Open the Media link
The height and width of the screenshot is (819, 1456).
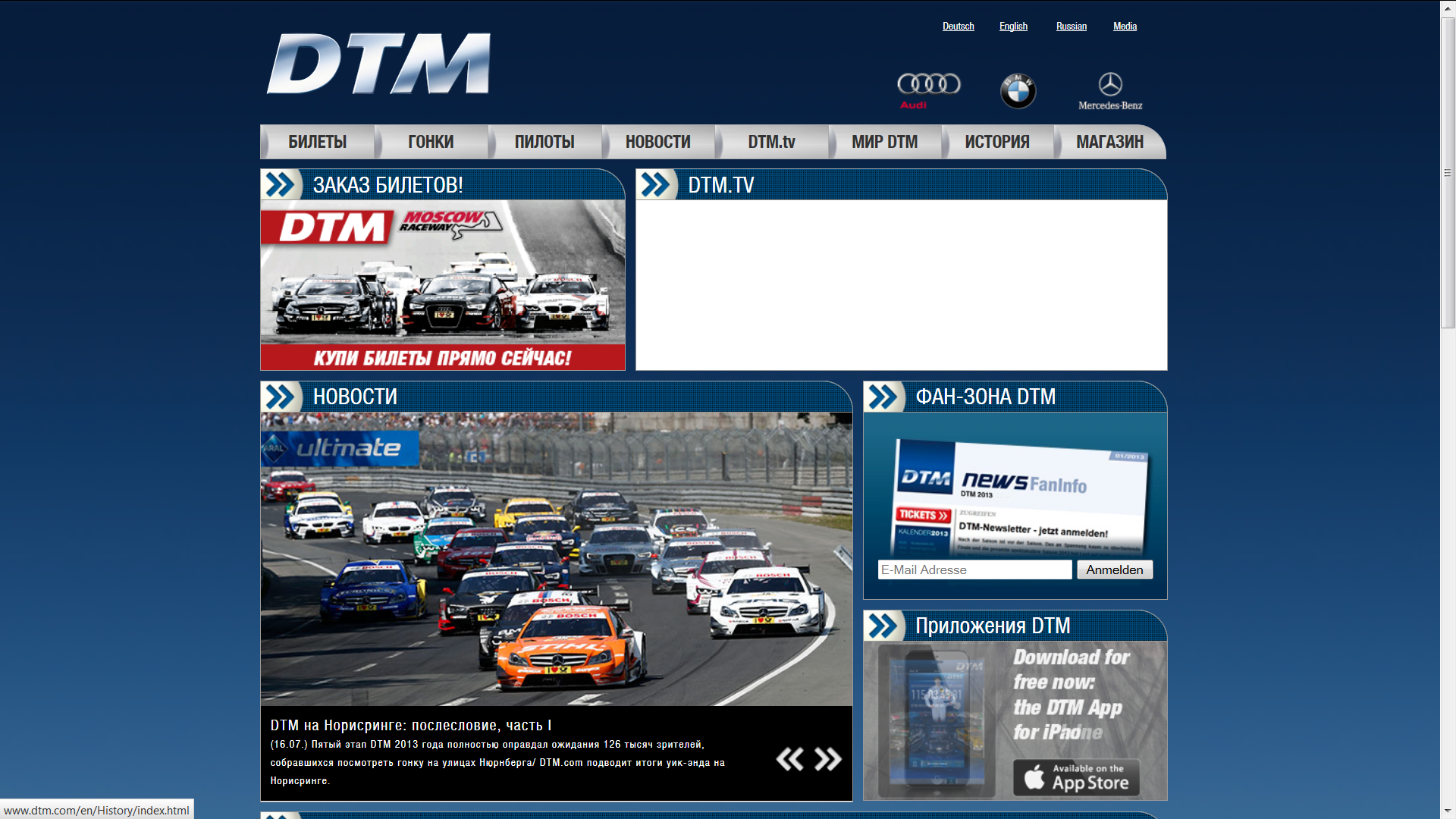pyautogui.click(x=1125, y=27)
